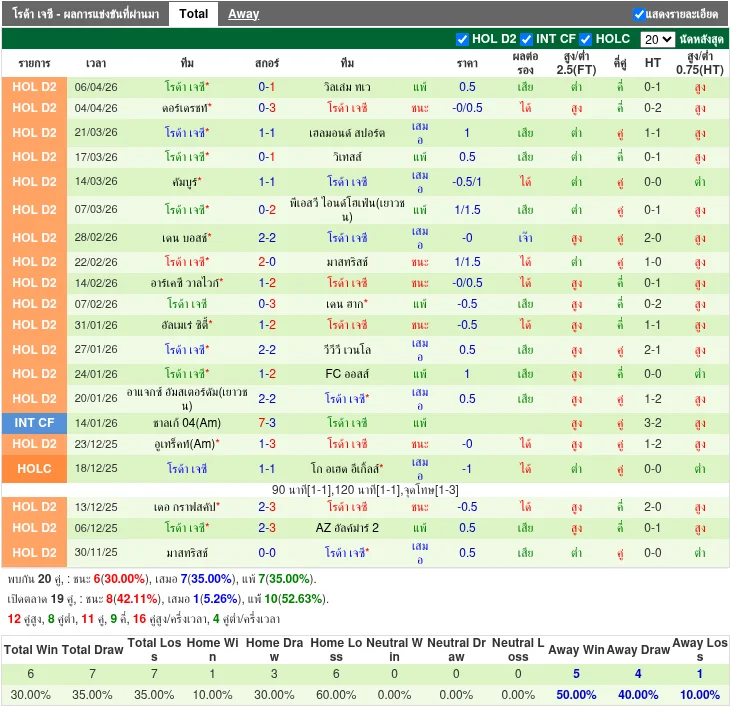Image resolution: width=730 pixels, height=712 pixels.
Task: Switch to the Away tab
Action: click(243, 14)
